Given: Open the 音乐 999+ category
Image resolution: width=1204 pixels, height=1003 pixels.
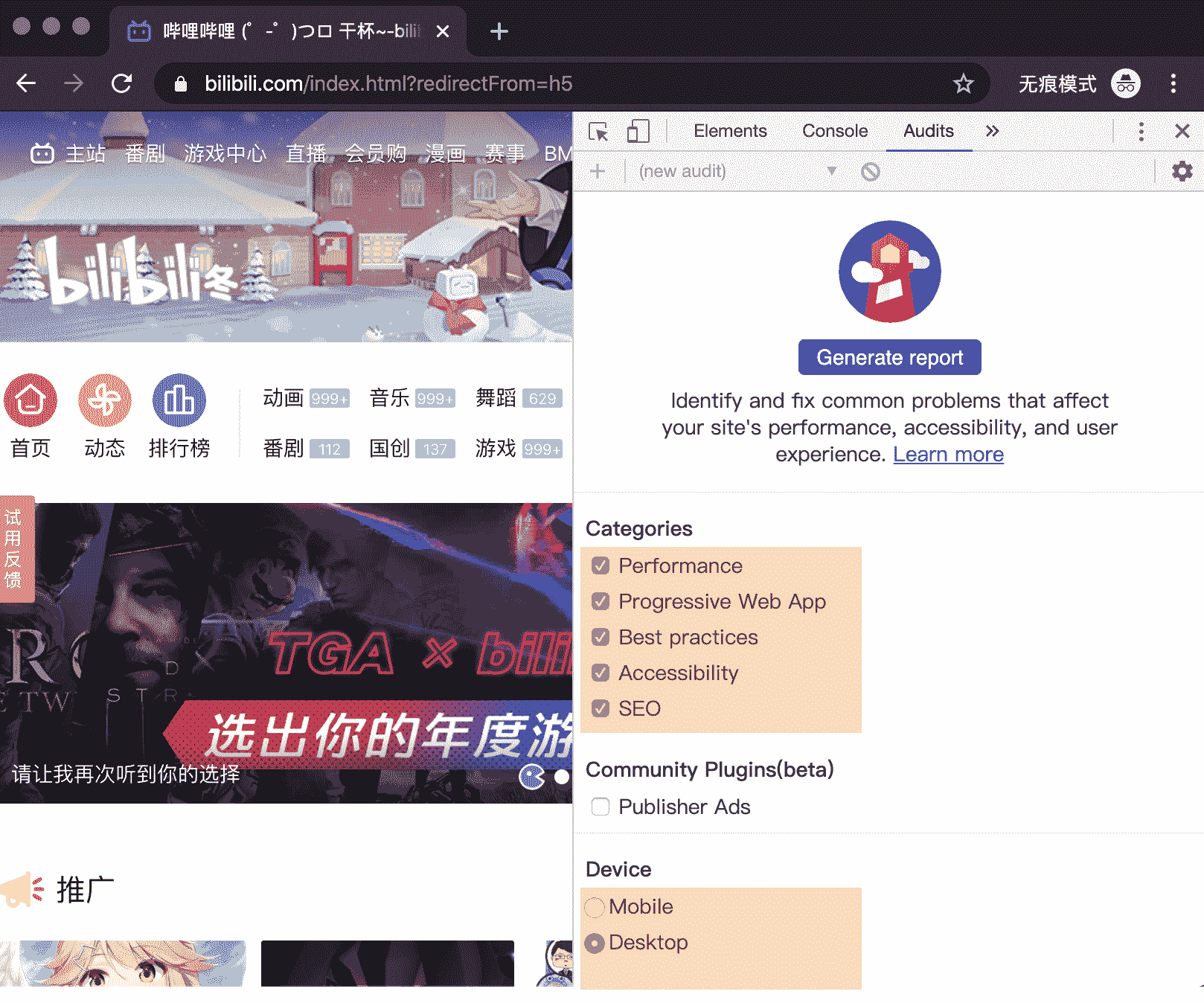Looking at the screenshot, I should point(412,398).
